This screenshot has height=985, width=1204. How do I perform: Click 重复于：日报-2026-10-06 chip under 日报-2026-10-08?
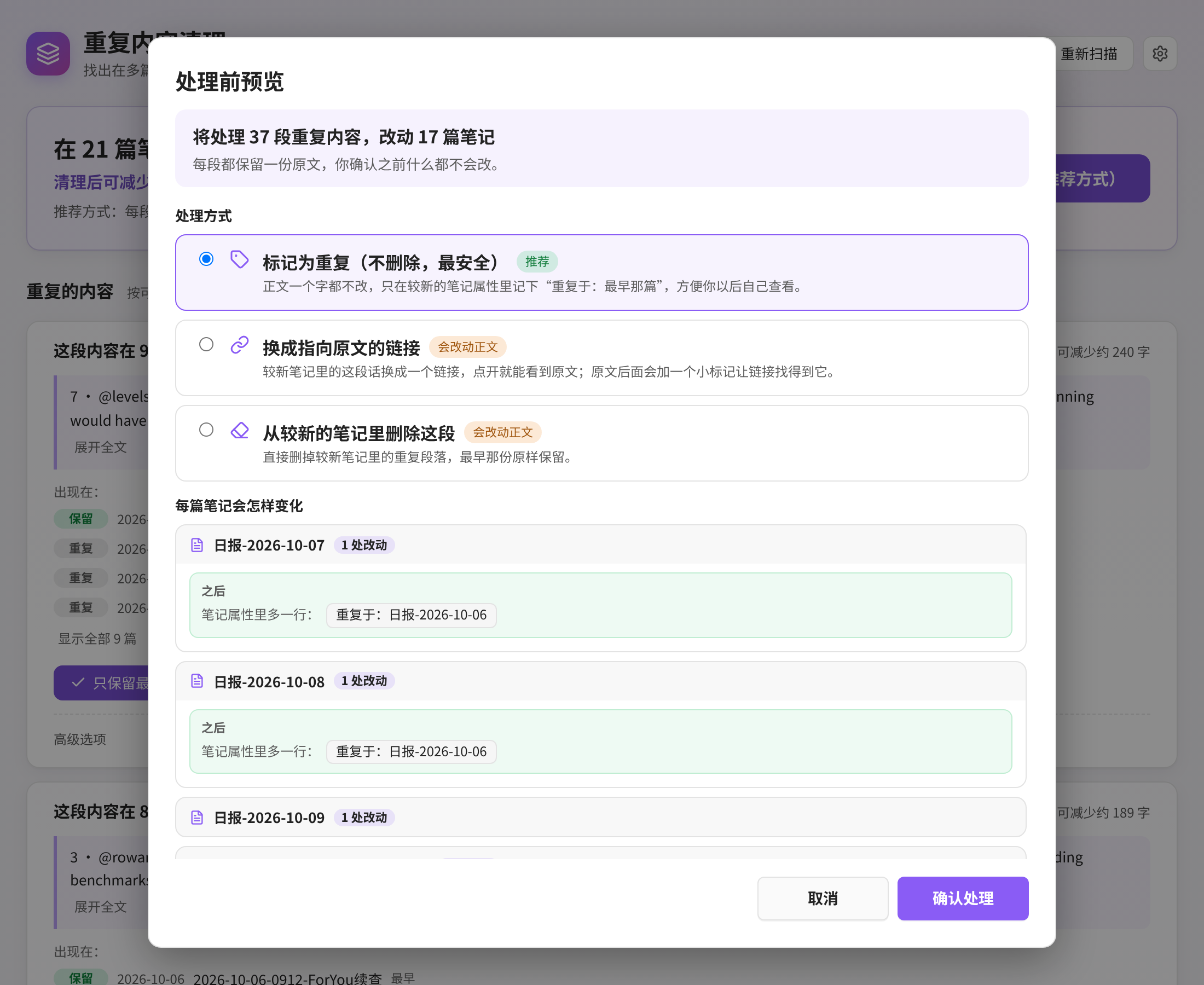pyautogui.click(x=412, y=752)
